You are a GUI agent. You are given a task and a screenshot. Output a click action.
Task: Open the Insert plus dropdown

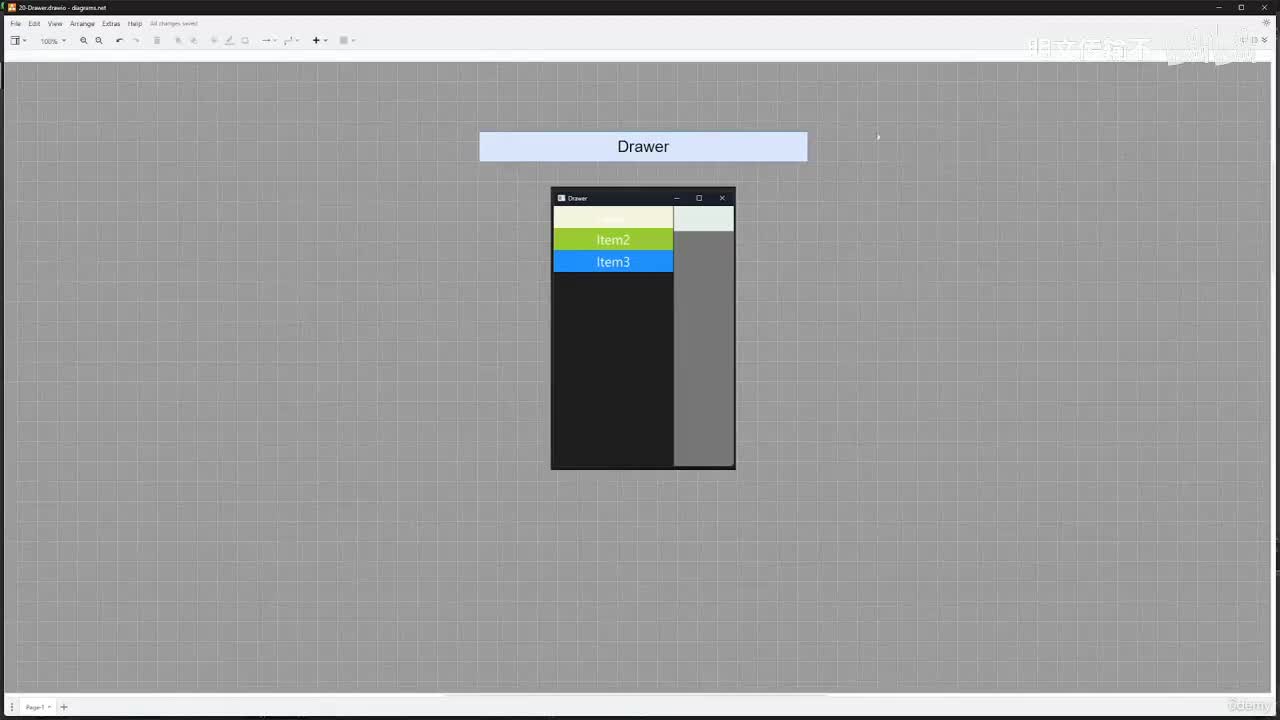319,41
